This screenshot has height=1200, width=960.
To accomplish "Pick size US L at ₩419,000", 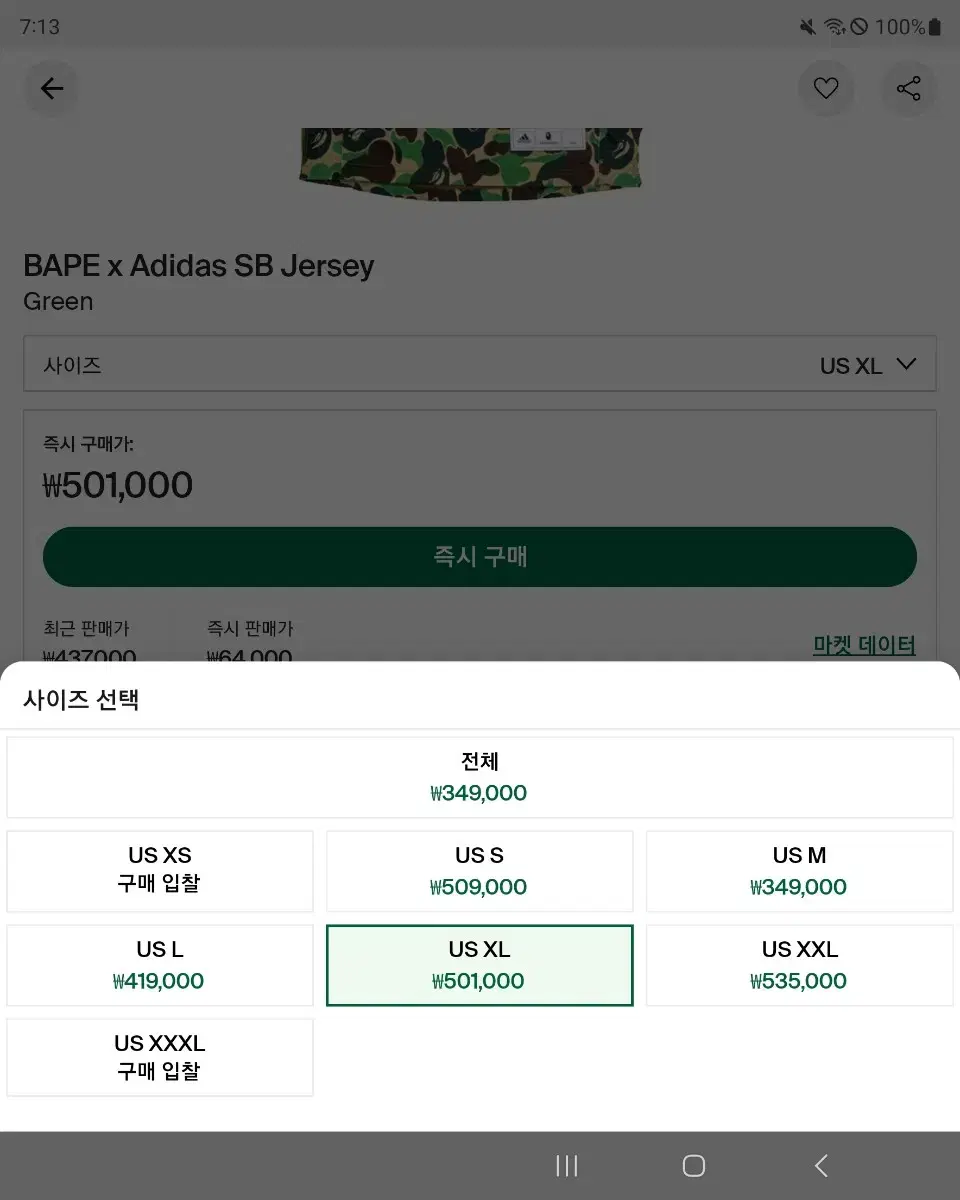I will (160, 965).
